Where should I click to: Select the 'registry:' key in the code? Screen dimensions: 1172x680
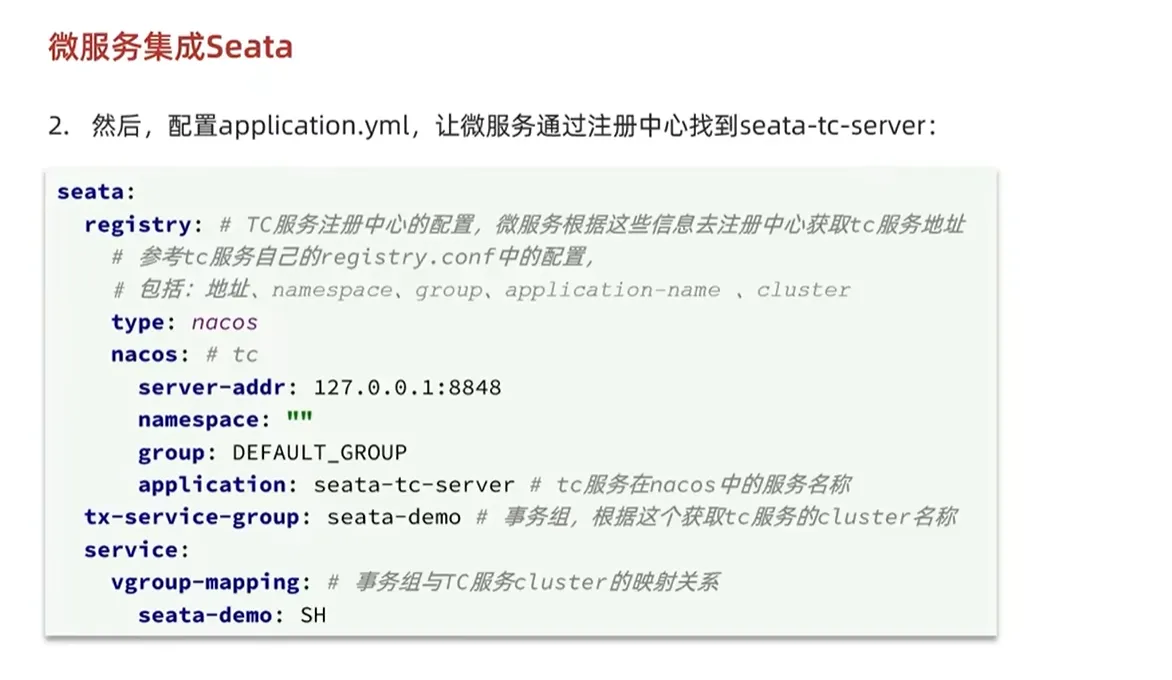point(144,224)
